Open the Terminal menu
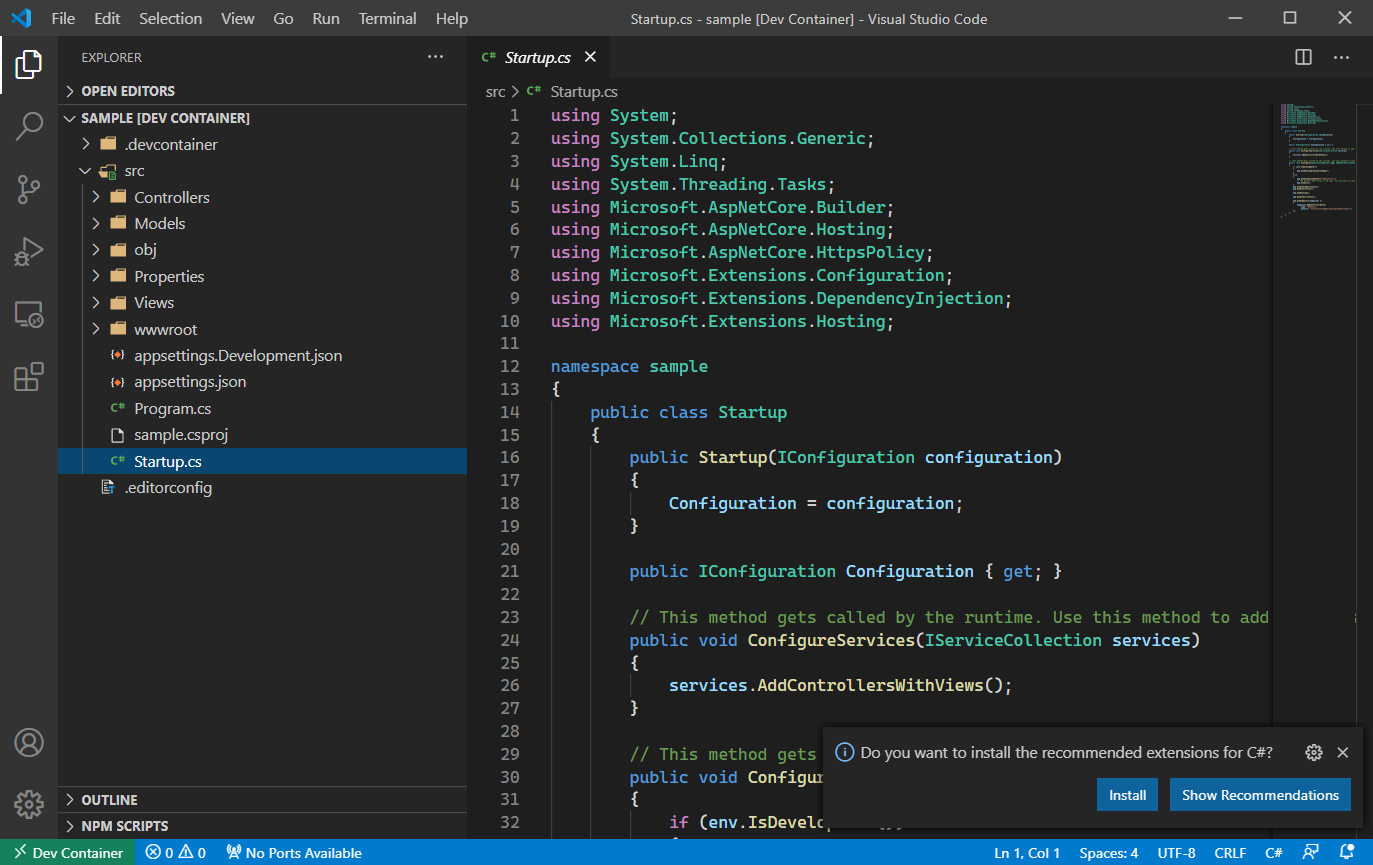The width and height of the screenshot is (1373, 865). [387, 18]
